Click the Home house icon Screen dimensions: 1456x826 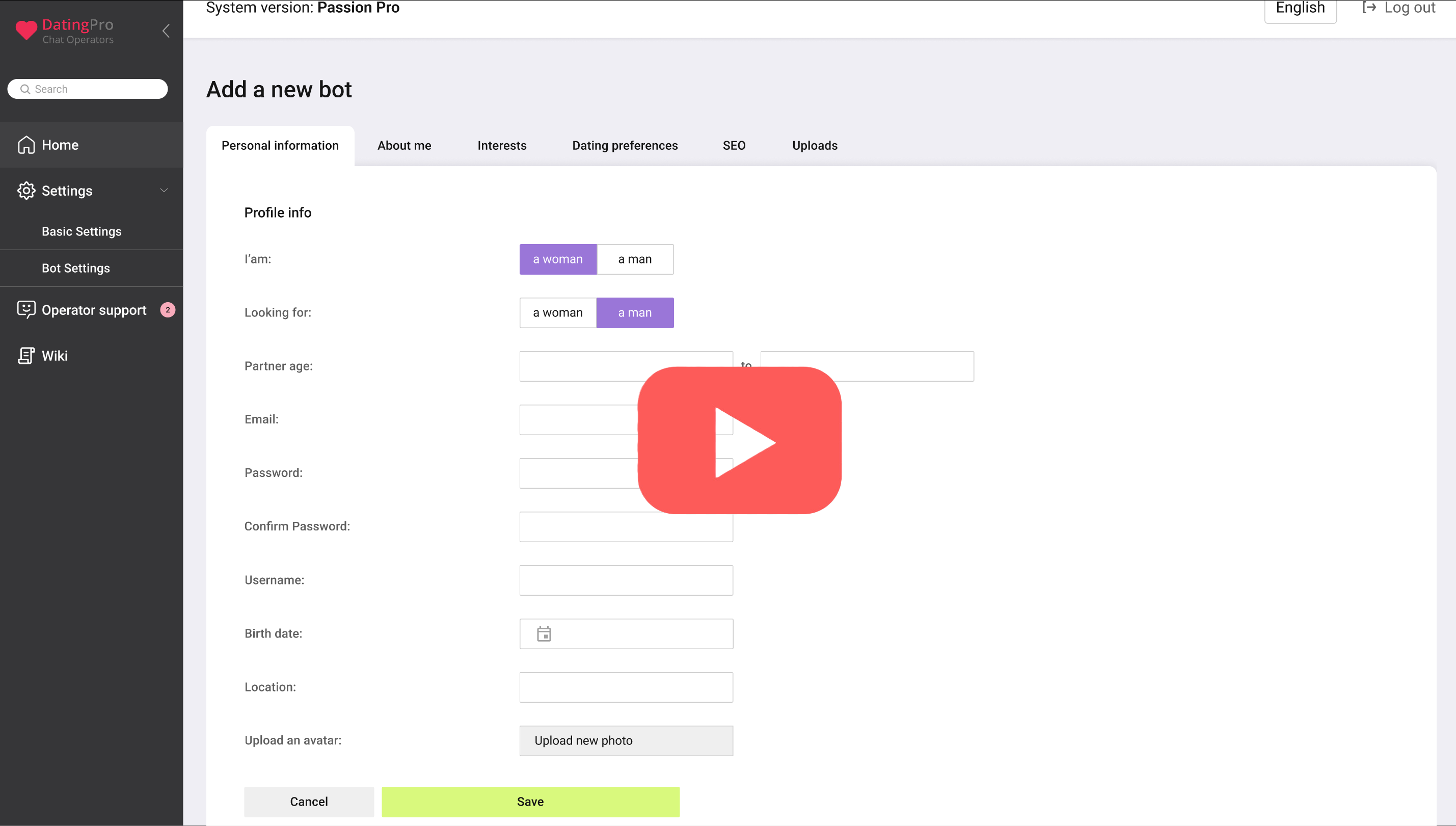(26, 145)
